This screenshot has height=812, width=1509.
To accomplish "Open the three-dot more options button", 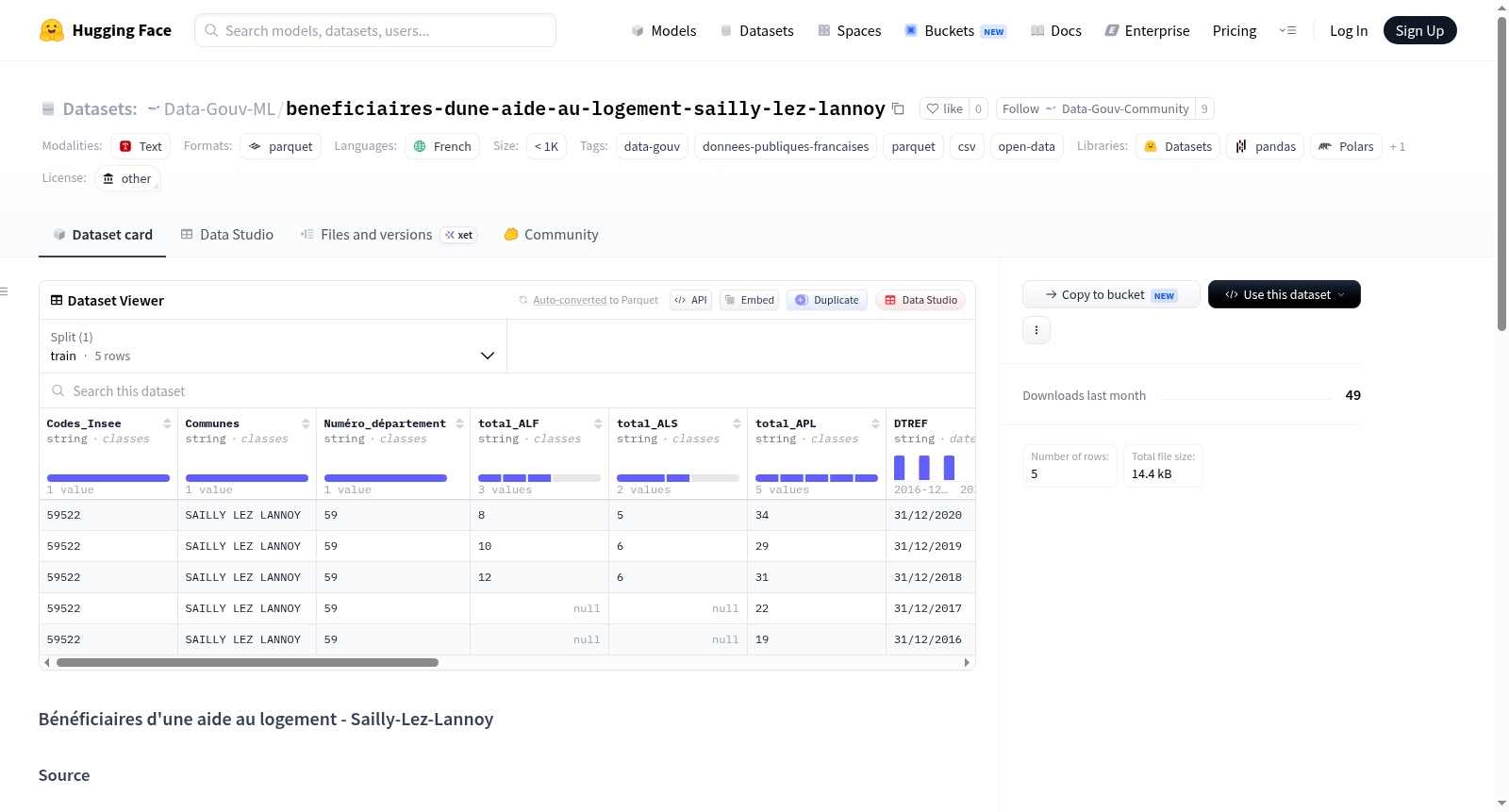I will point(1036,330).
